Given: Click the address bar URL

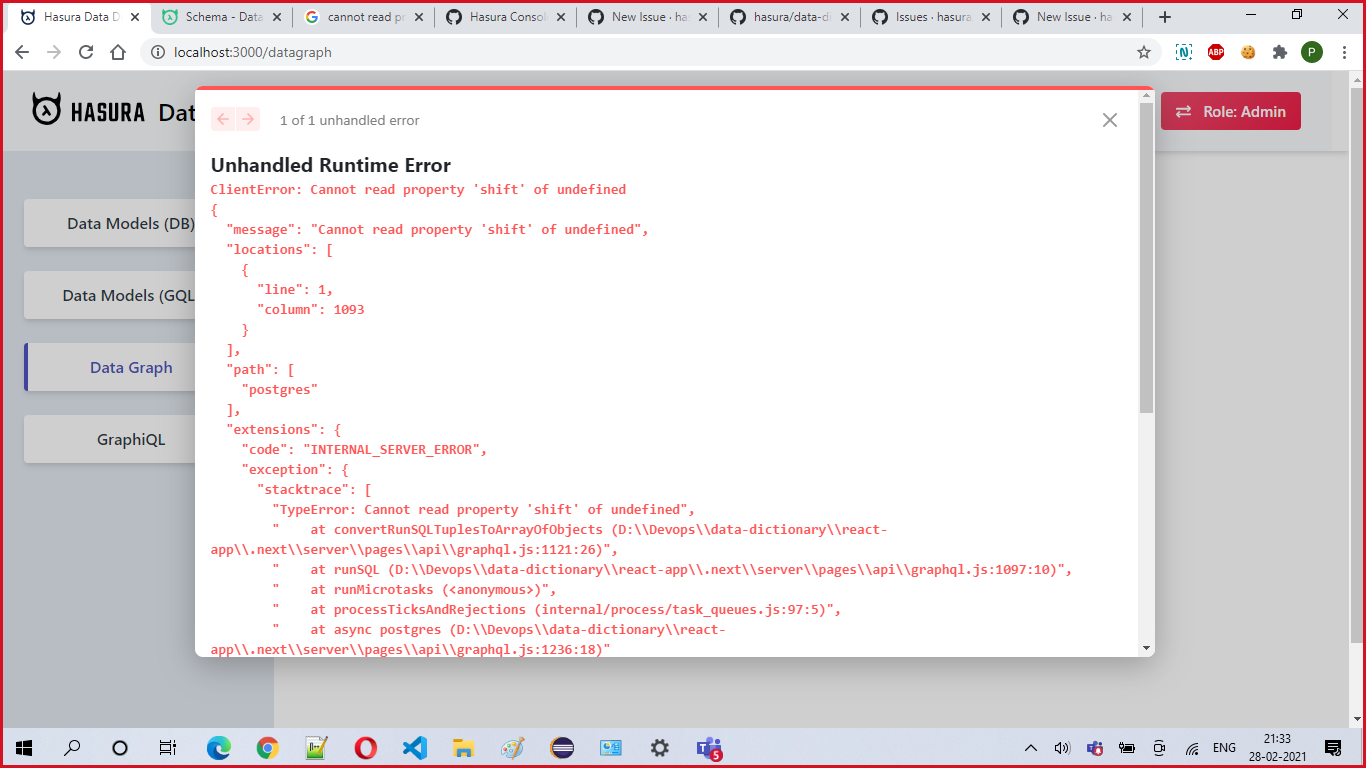Looking at the screenshot, I should pyautogui.click(x=253, y=52).
